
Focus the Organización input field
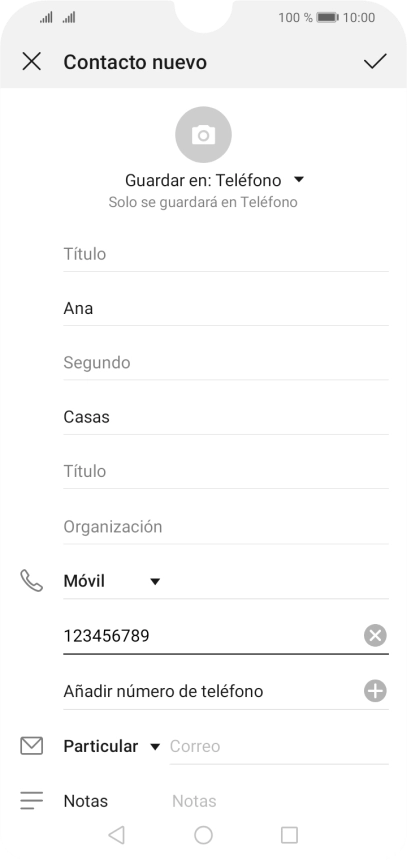point(226,527)
